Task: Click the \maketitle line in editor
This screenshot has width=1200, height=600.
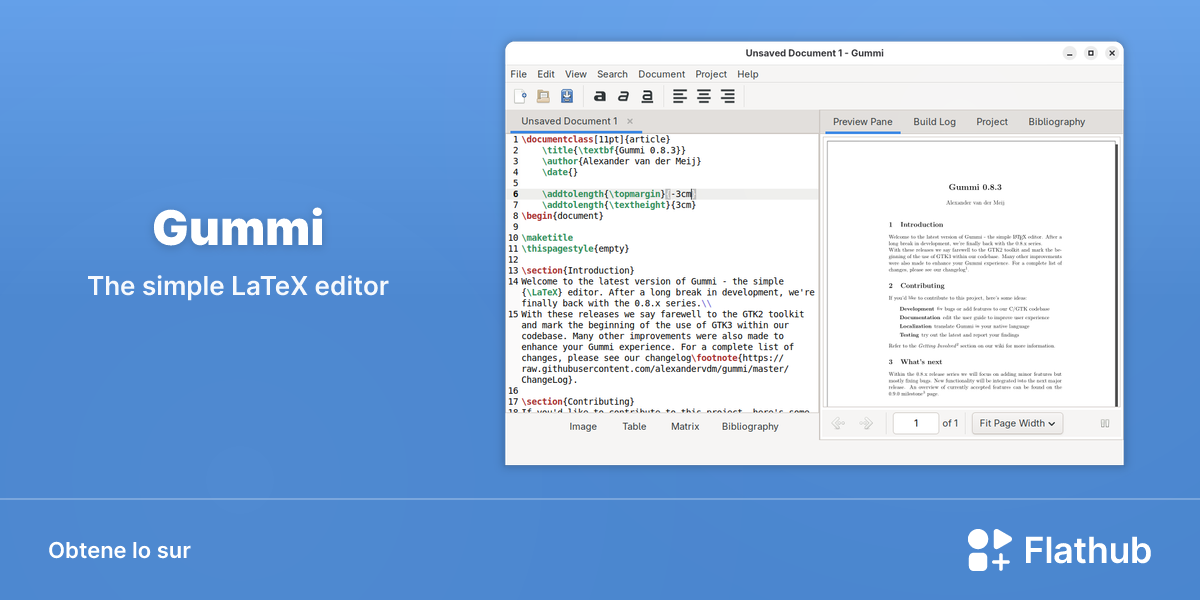Action: (546, 238)
